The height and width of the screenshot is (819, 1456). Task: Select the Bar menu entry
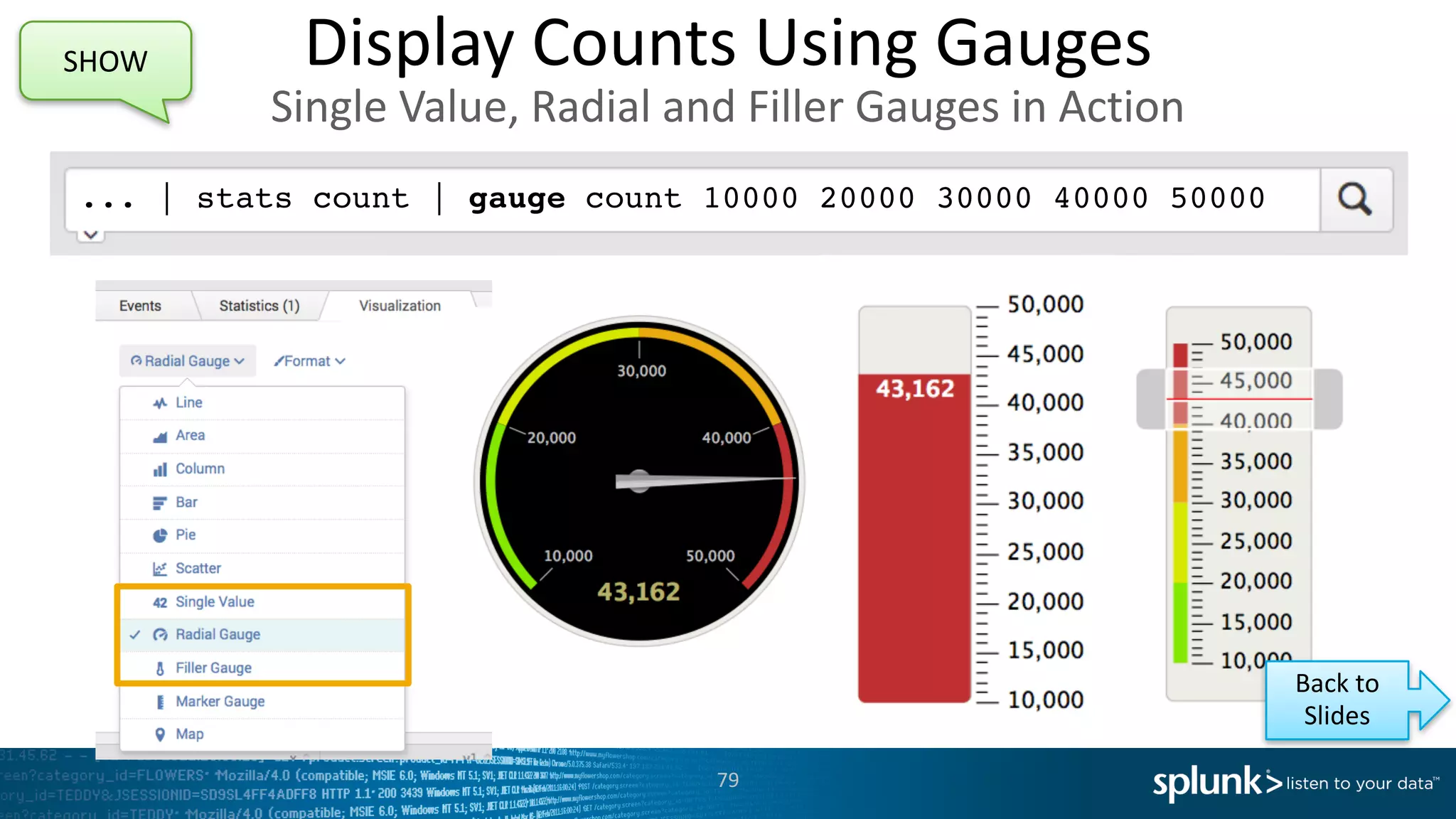(x=262, y=503)
